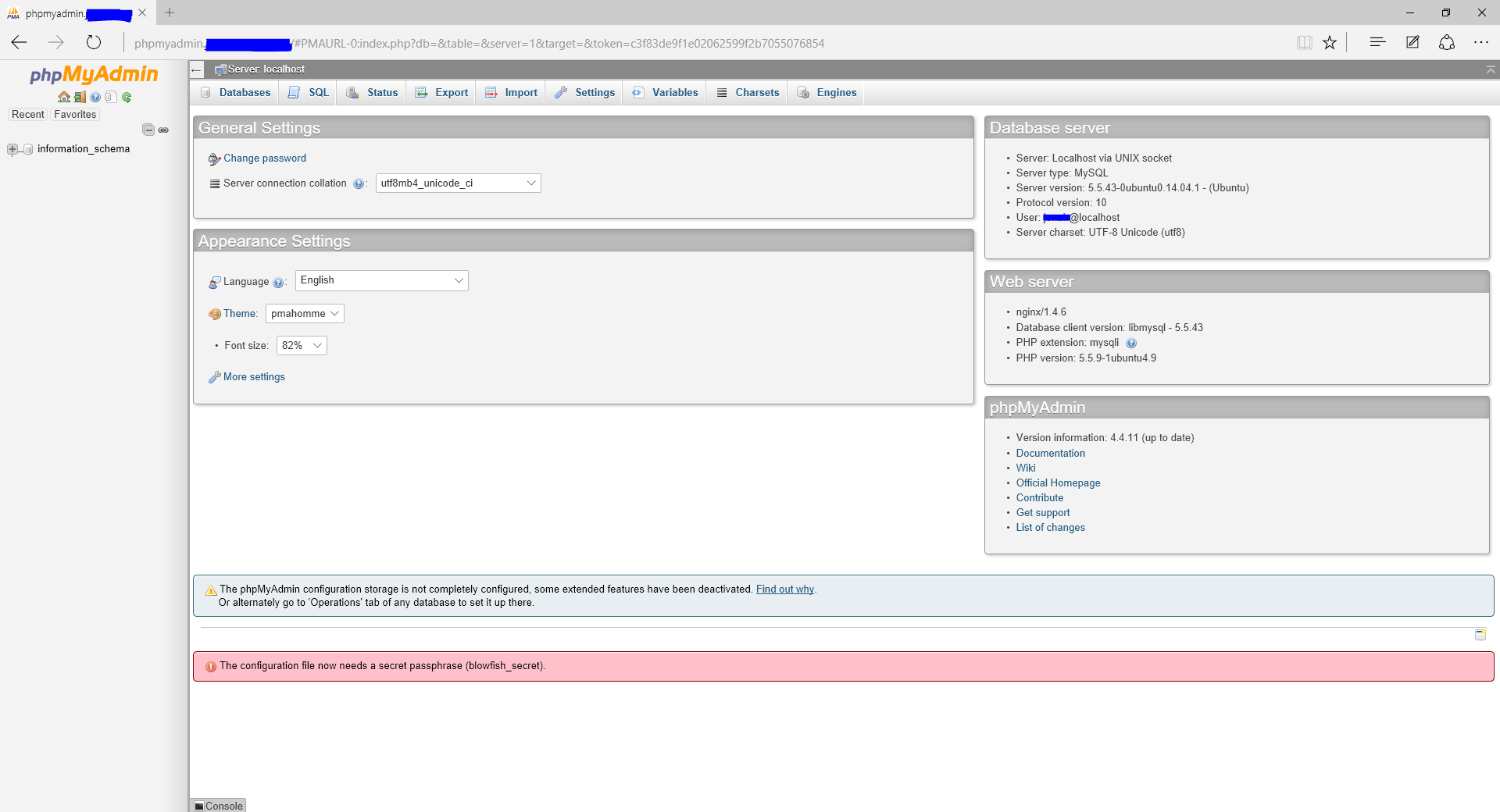This screenshot has height=812, width=1500.
Task: Click the left arrow to hide the navigation panel
Action: pyautogui.click(x=196, y=70)
